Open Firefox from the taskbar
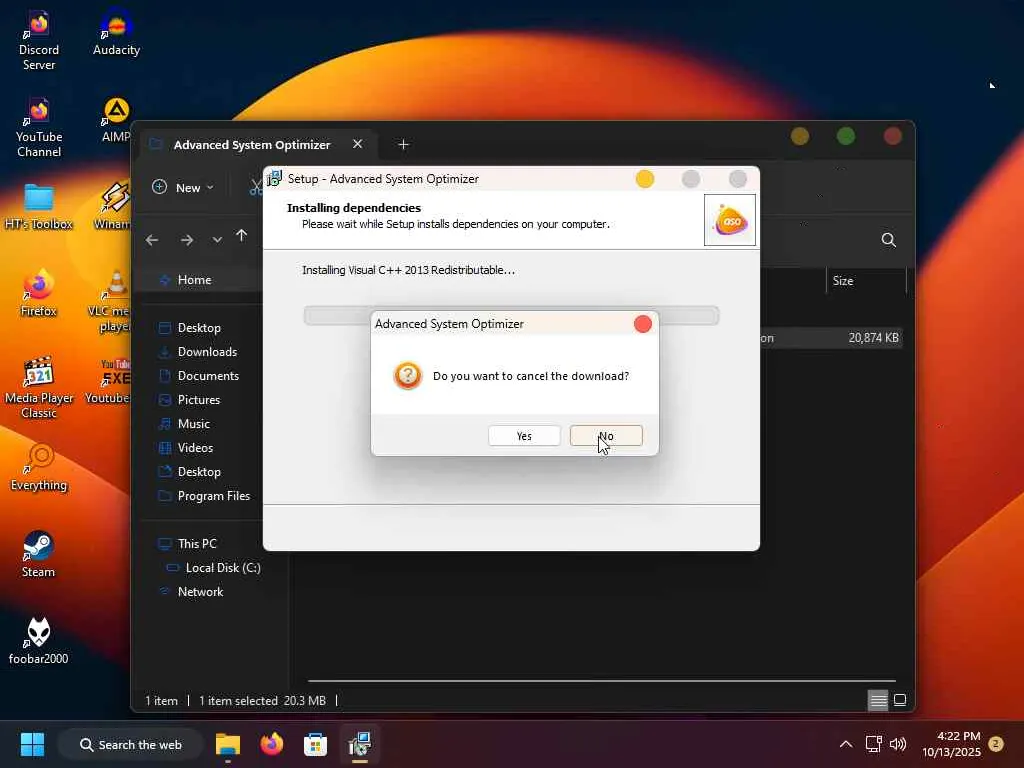Screen dimensions: 1024x768 point(272,744)
